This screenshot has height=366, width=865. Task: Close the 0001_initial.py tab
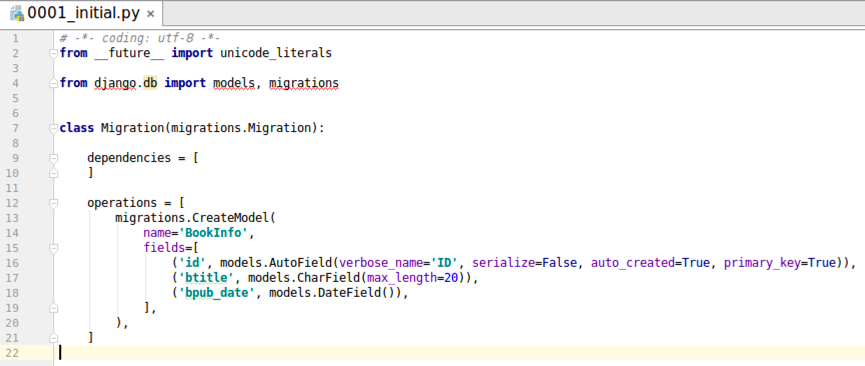(151, 14)
